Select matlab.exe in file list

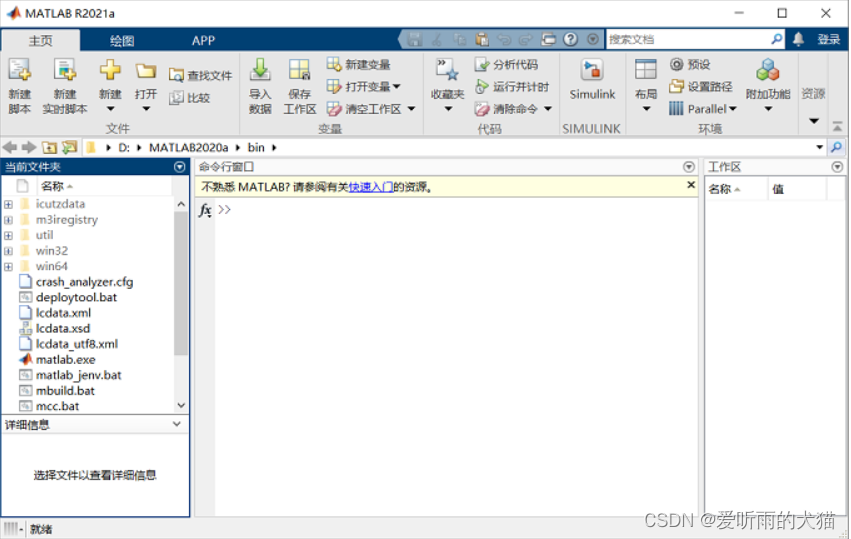pyautogui.click(x=66, y=360)
